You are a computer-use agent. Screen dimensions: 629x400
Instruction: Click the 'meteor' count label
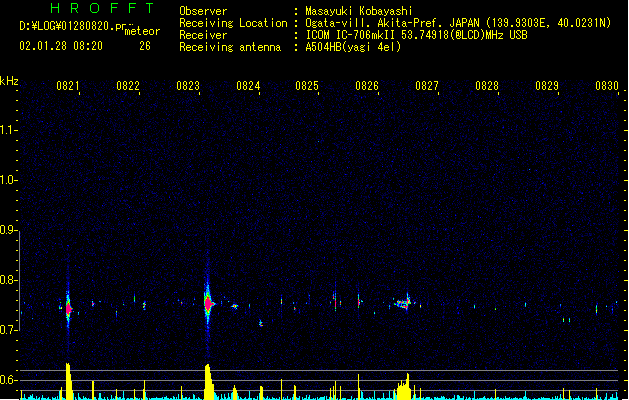point(142,31)
